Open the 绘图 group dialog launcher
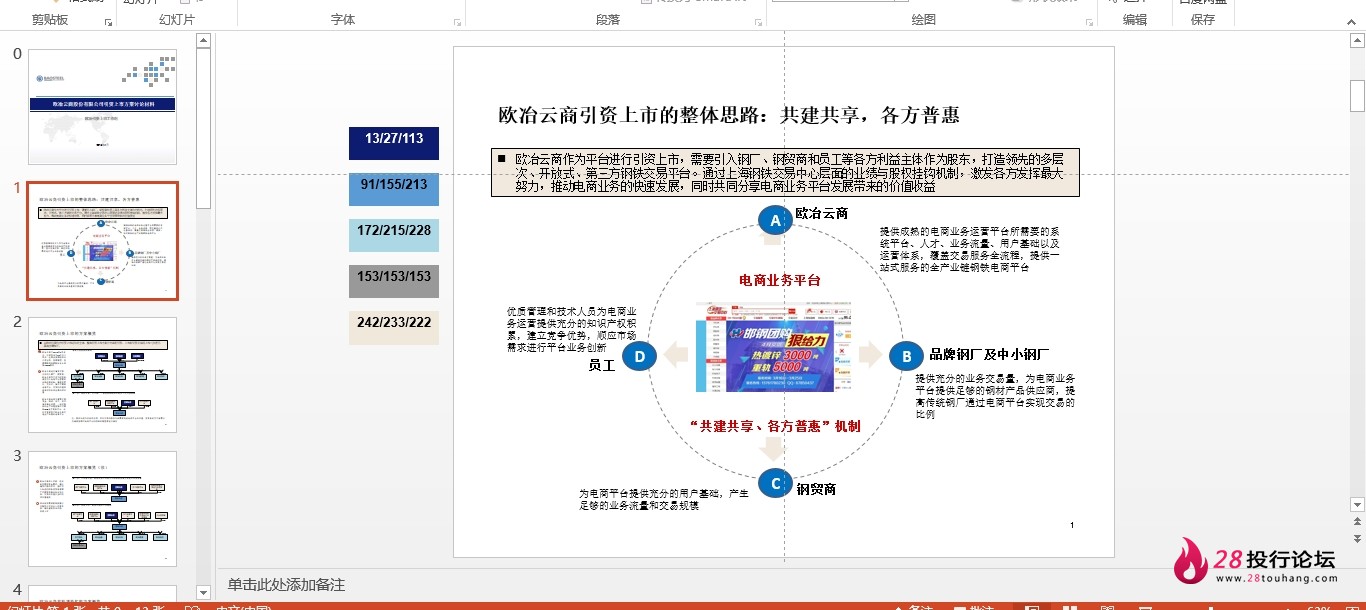Viewport: 1366px width, 610px height. [x=1089, y=21]
